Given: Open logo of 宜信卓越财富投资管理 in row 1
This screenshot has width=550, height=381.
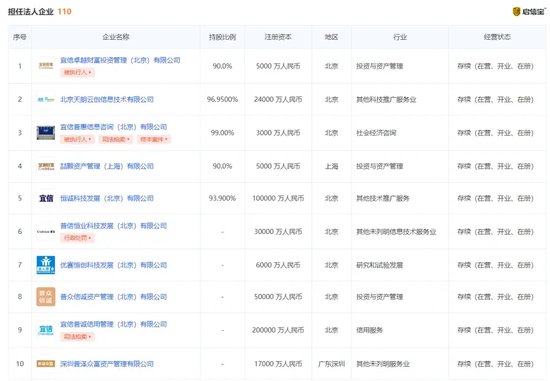Looking at the screenshot, I should click(46, 66).
